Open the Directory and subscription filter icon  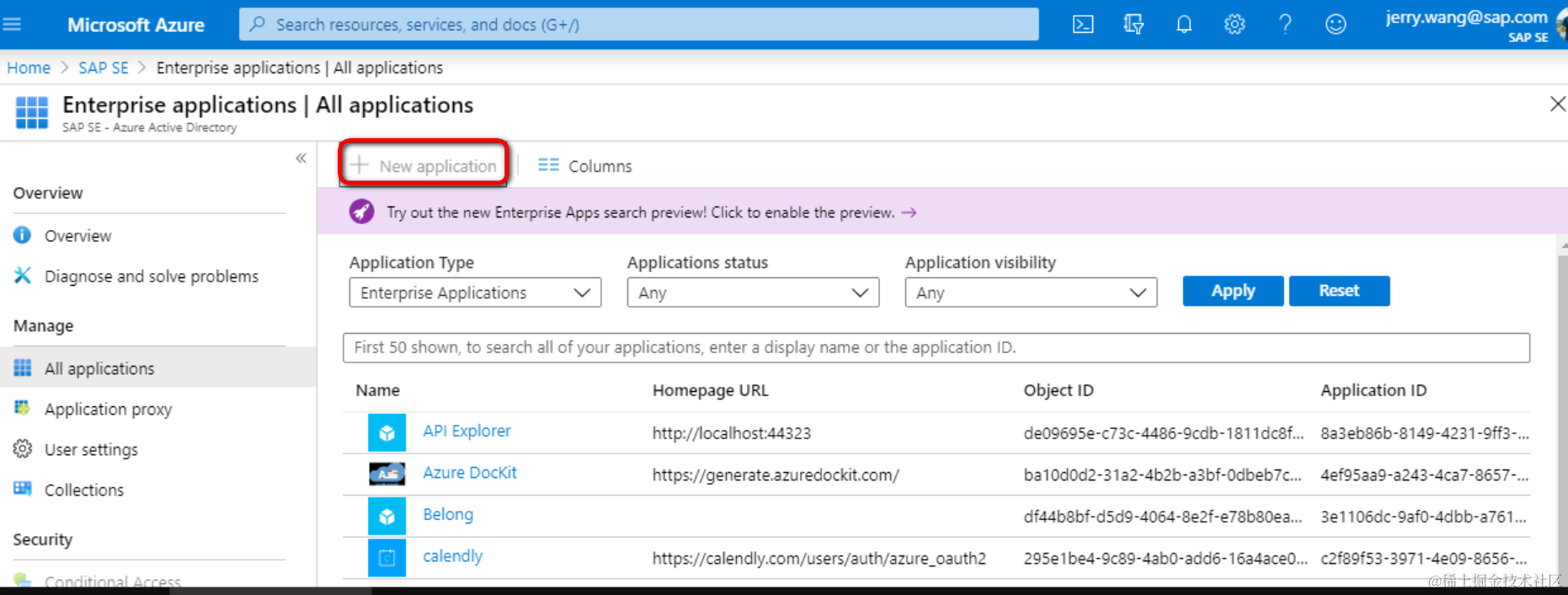(1133, 24)
